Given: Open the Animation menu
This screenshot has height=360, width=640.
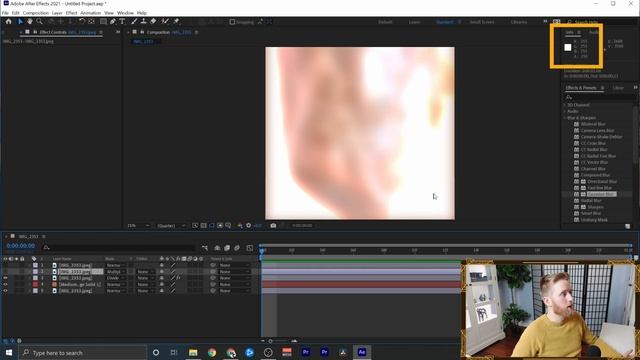Looking at the screenshot, I should [x=90, y=13].
